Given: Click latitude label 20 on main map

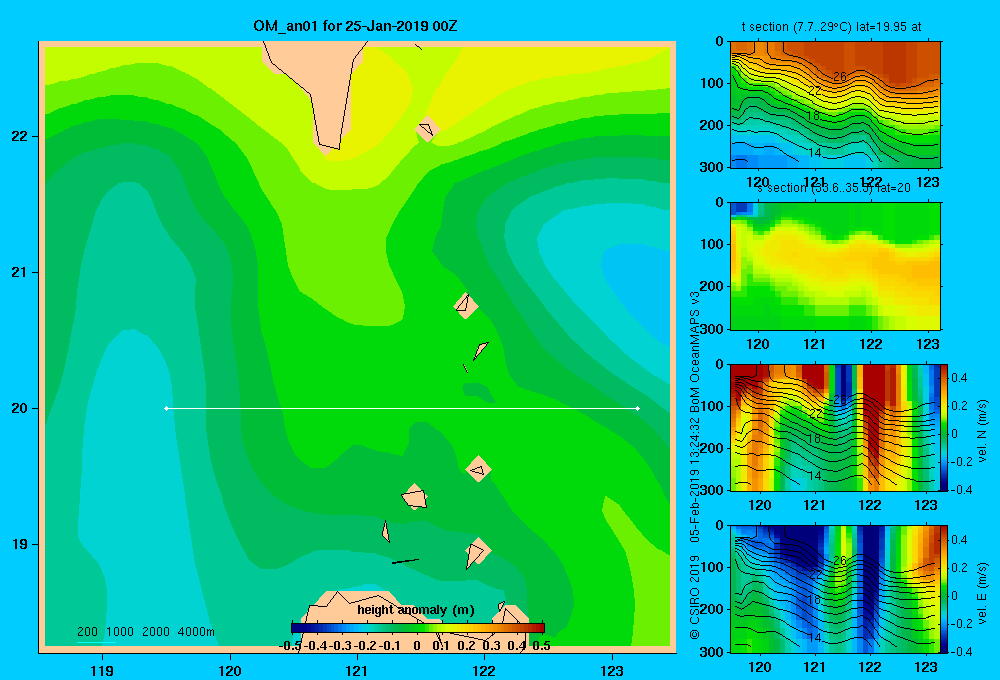Looking at the screenshot, I should 20,408.
